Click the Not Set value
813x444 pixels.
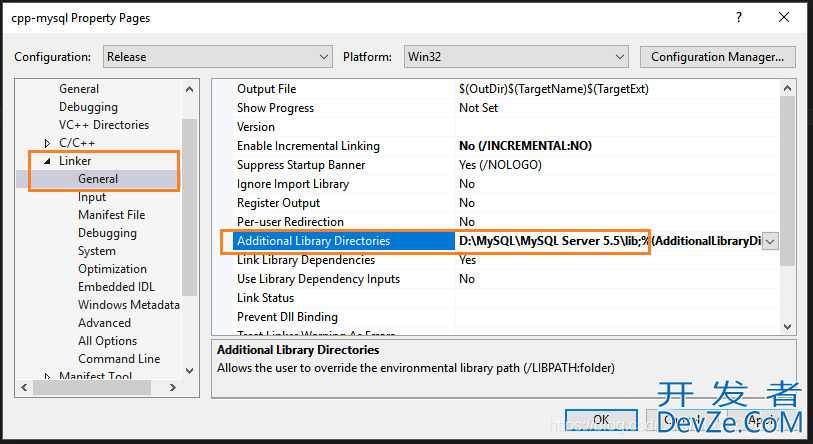pos(478,108)
